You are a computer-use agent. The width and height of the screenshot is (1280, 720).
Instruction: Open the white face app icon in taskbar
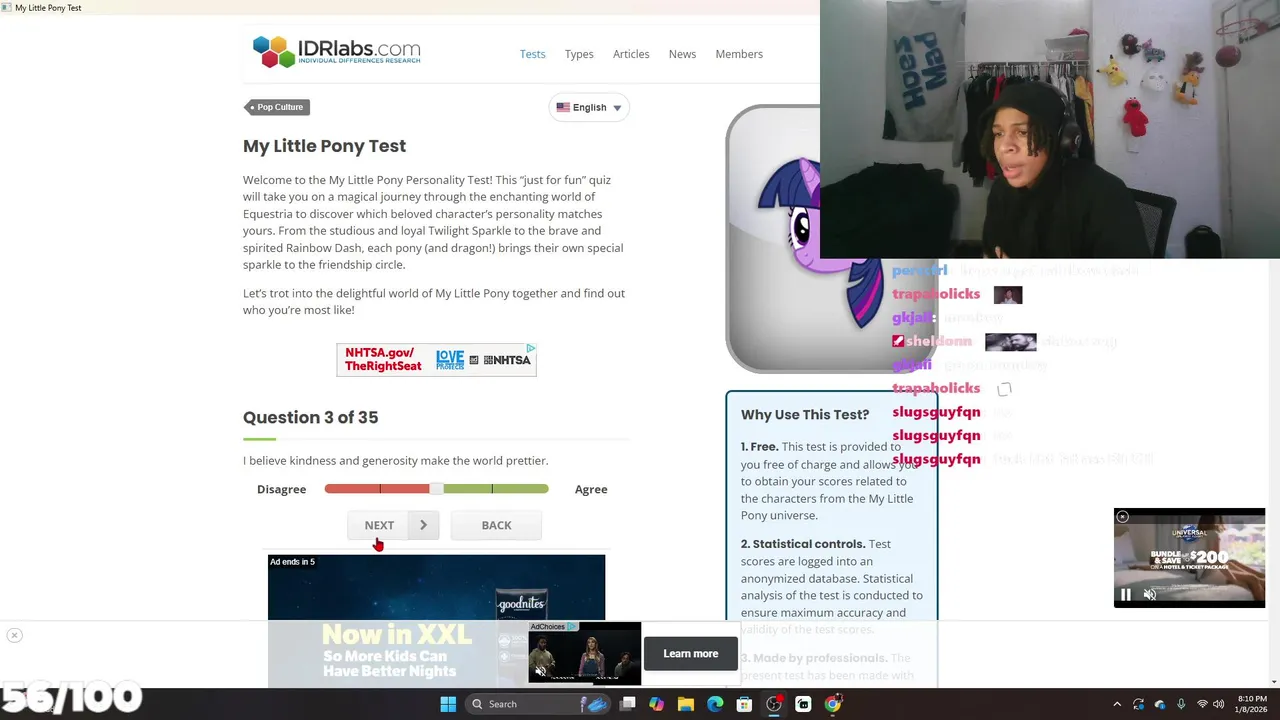(x=803, y=704)
